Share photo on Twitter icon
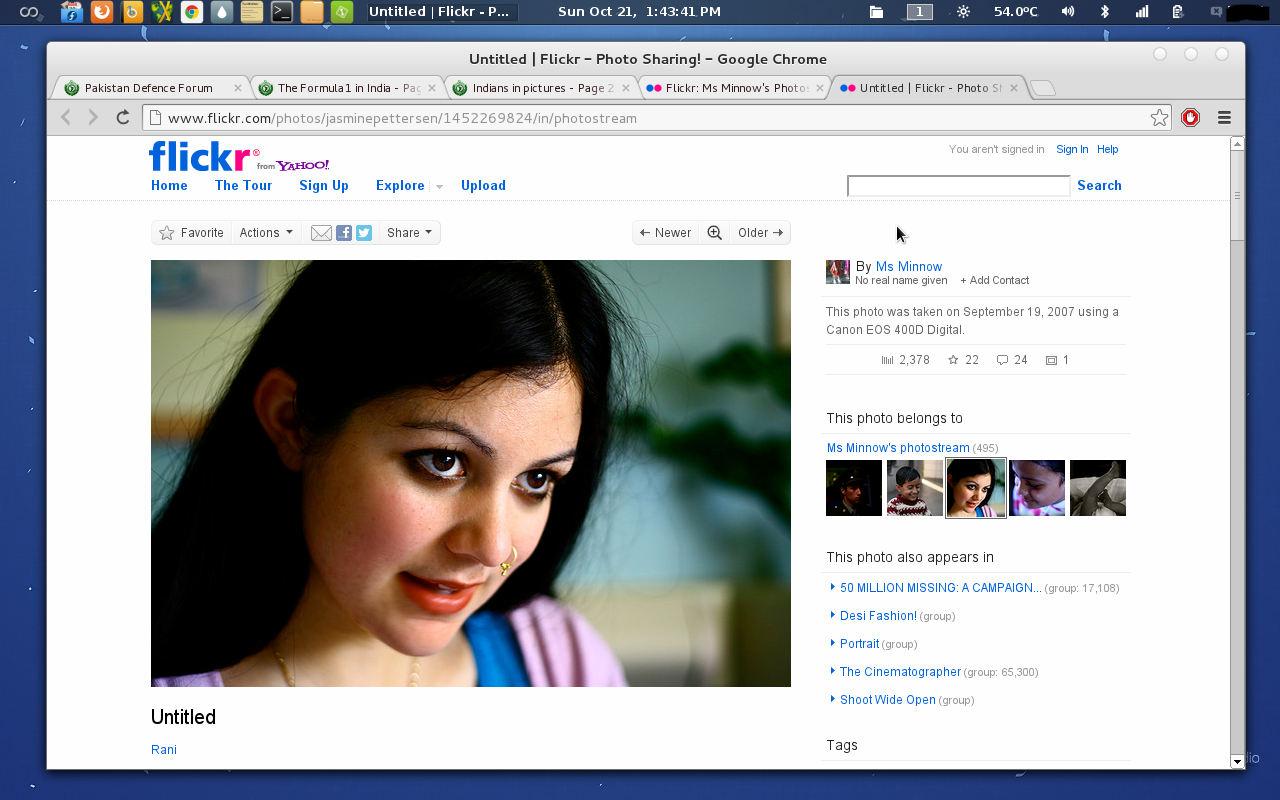Viewport: 1280px width, 800px height. coord(364,233)
